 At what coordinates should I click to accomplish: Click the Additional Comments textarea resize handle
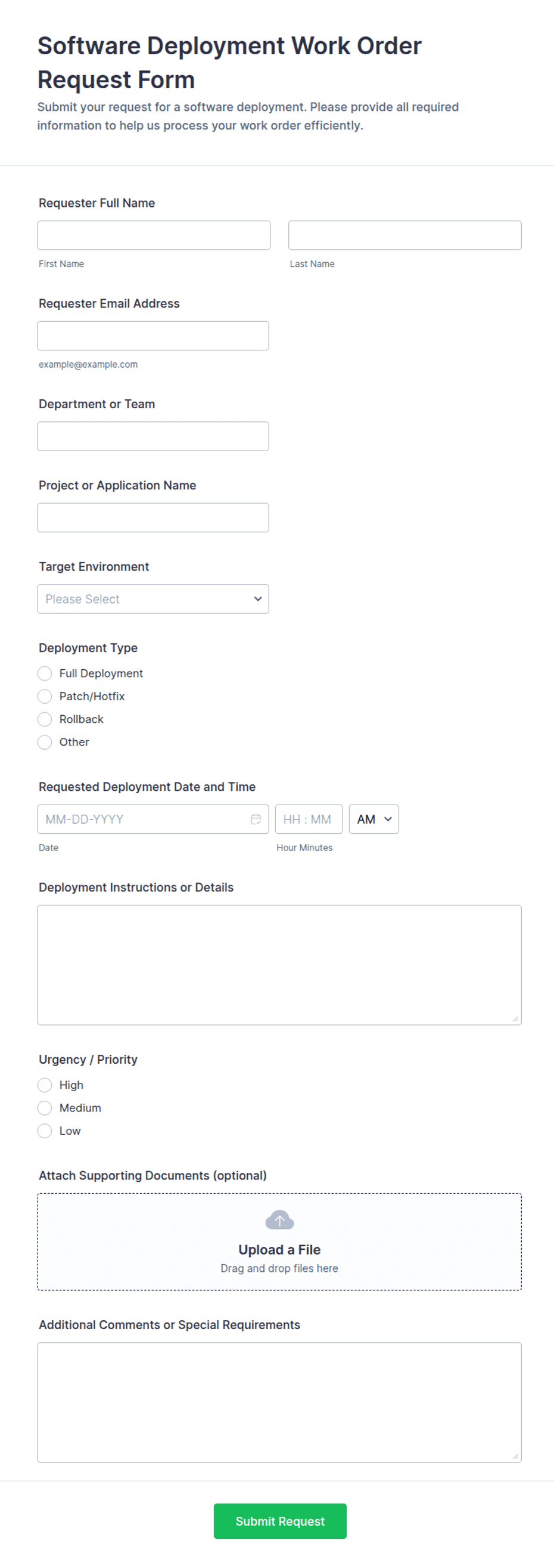tap(515, 1456)
